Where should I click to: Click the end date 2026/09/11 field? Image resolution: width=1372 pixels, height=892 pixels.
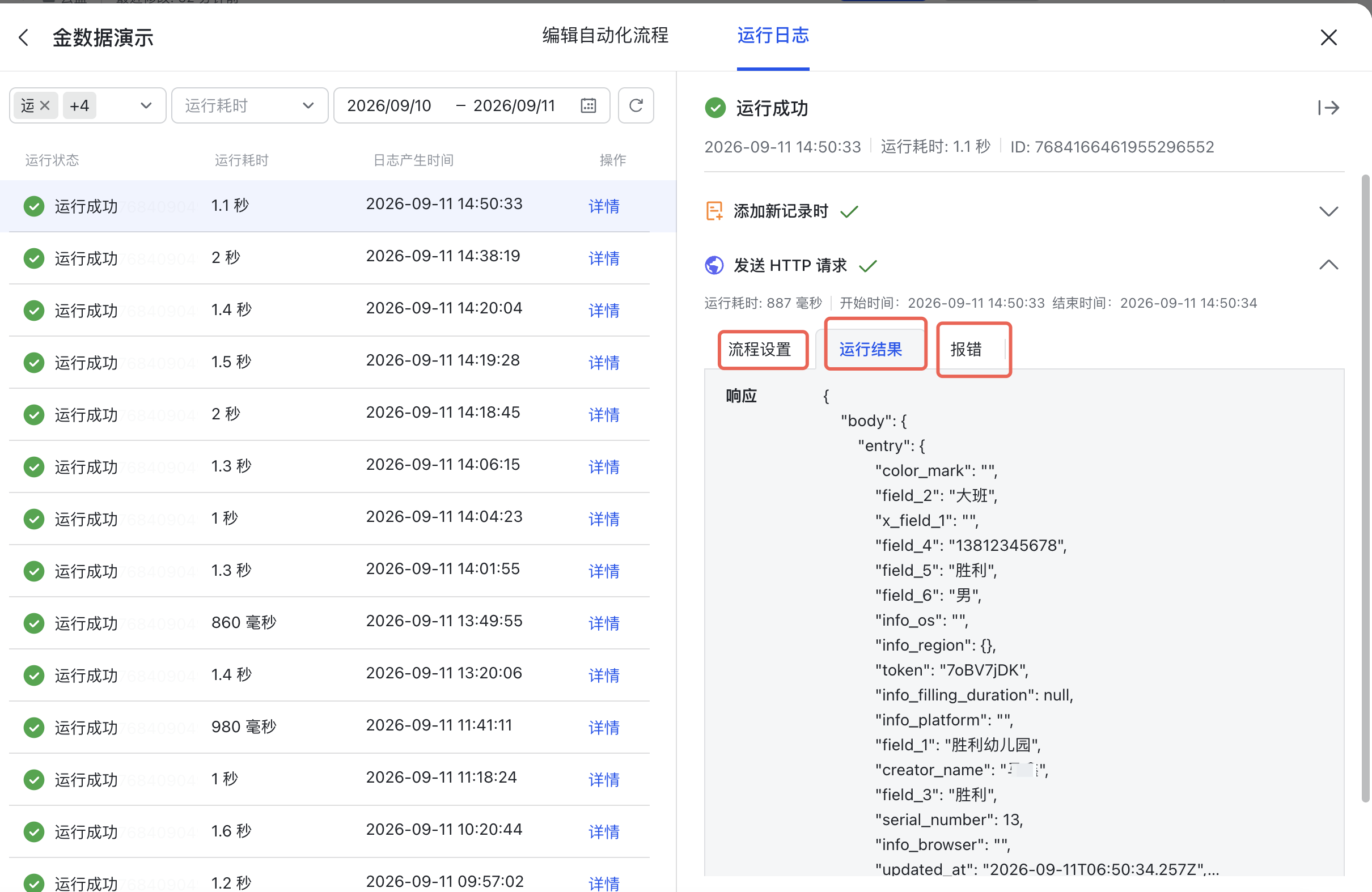tap(514, 105)
